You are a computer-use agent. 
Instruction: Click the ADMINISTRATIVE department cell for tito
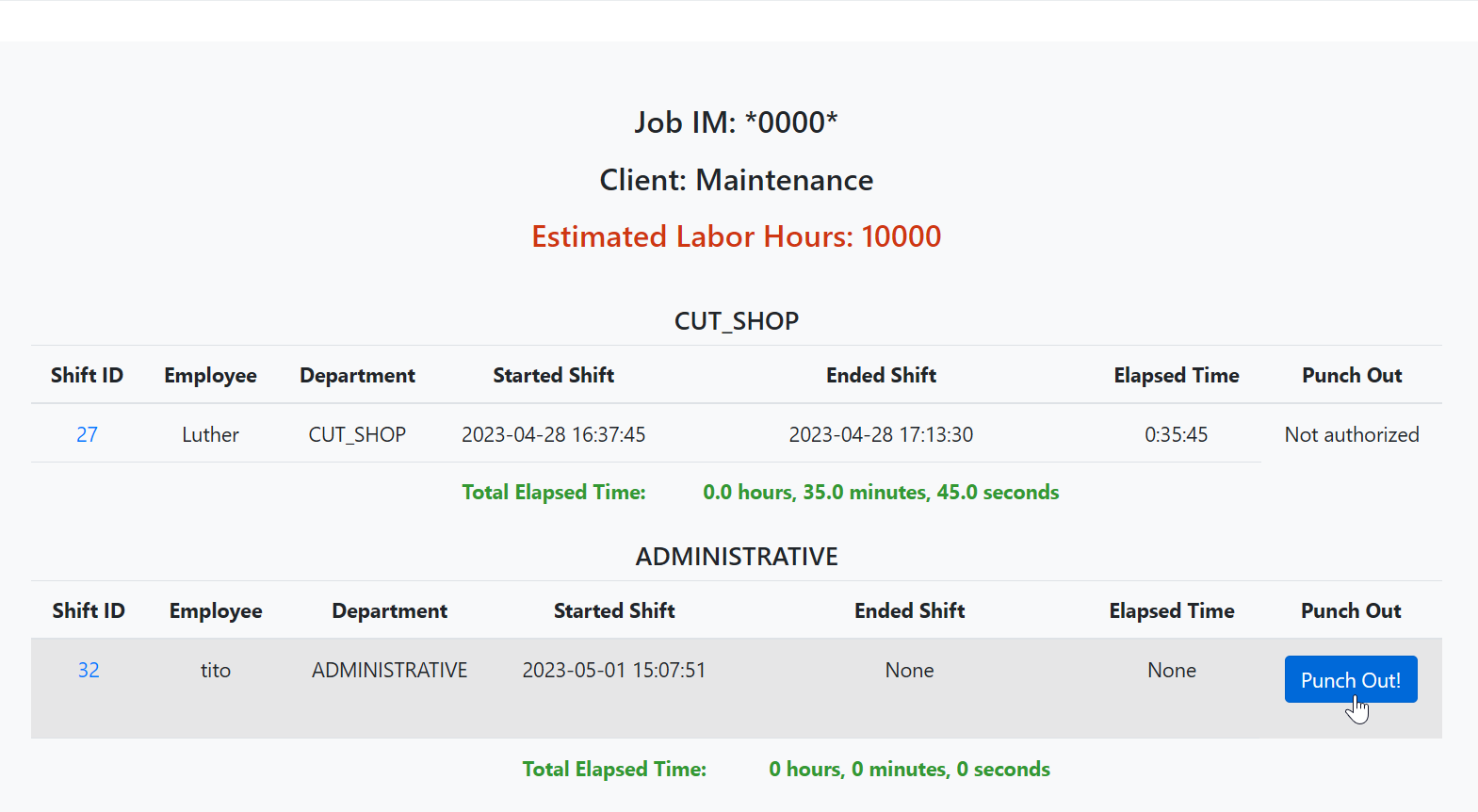tap(390, 670)
